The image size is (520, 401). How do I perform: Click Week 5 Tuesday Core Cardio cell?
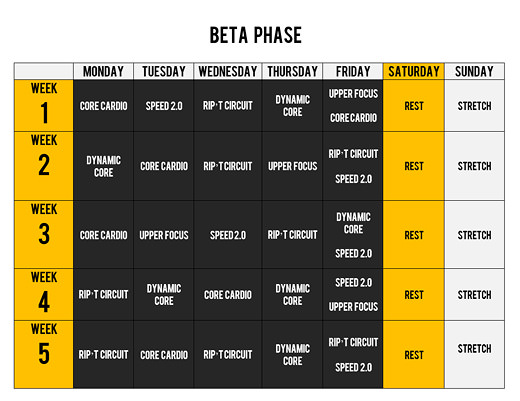[164, 355]
